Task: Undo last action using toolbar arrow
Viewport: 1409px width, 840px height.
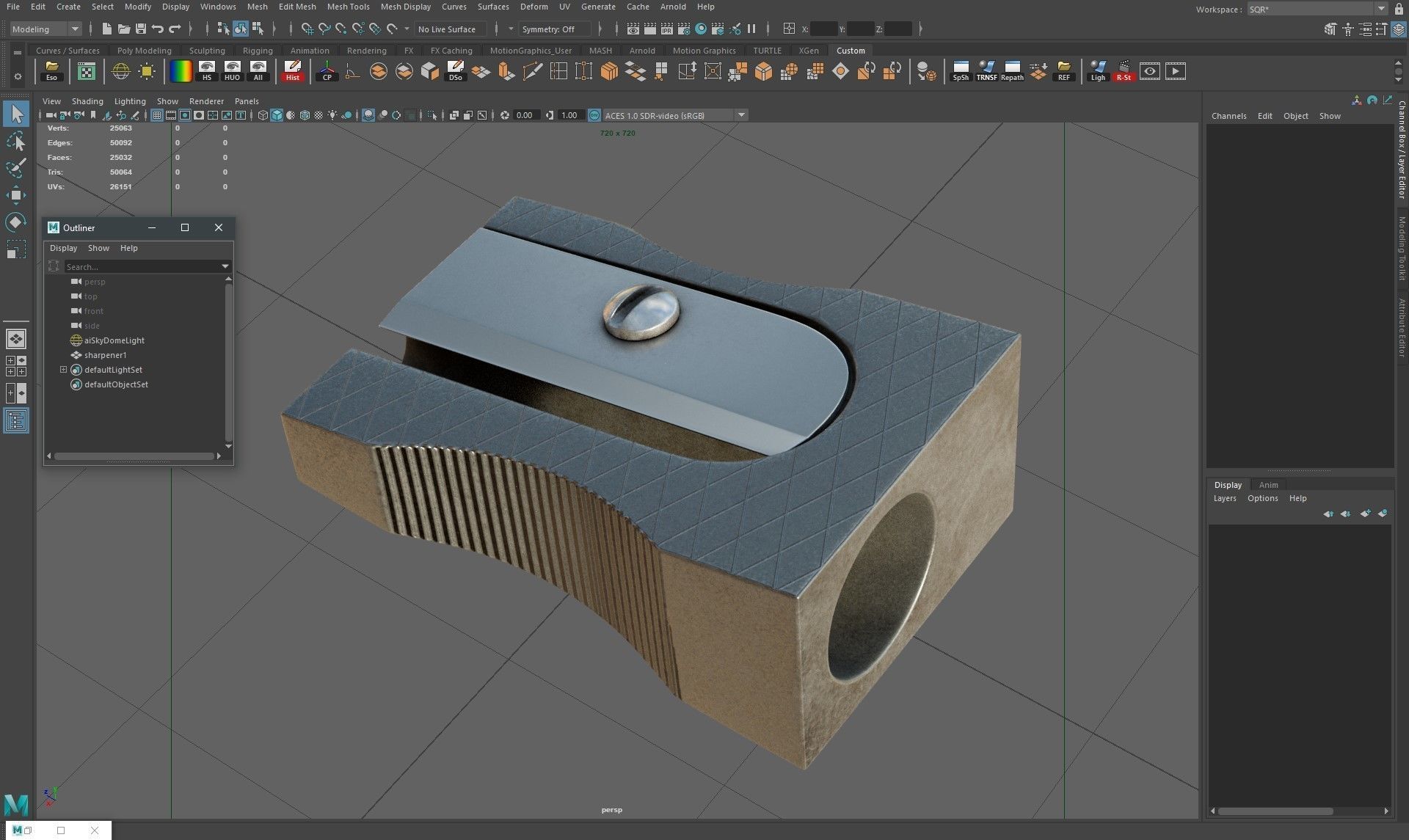Action: (x=157, y=29)
